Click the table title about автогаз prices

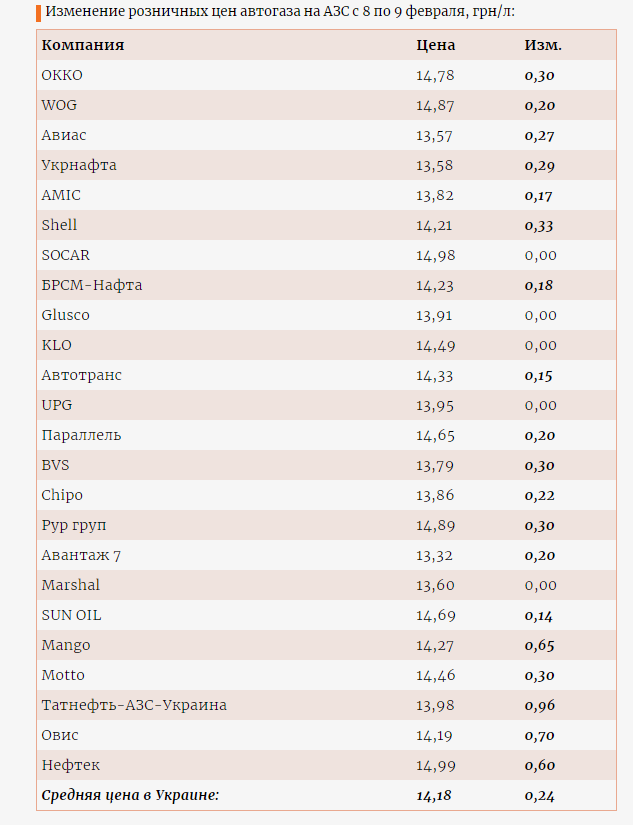[x=280, y=12]
